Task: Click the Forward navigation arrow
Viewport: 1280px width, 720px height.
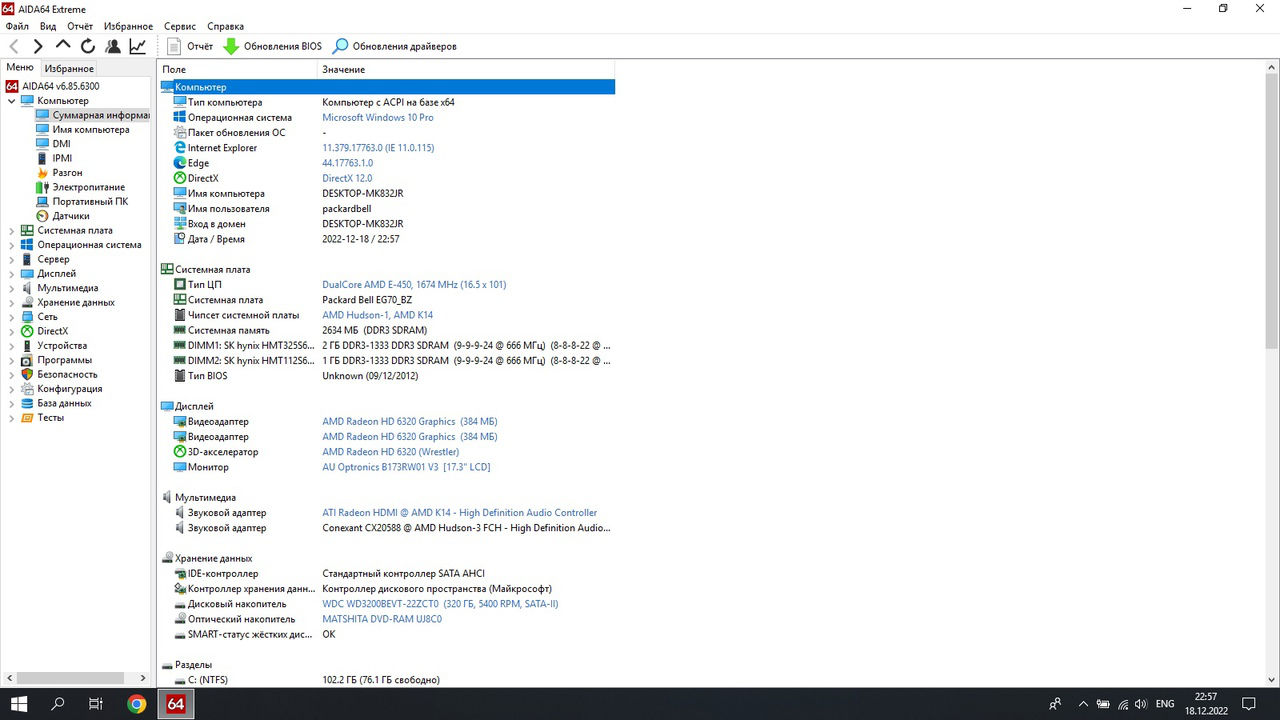Action: 38,46
